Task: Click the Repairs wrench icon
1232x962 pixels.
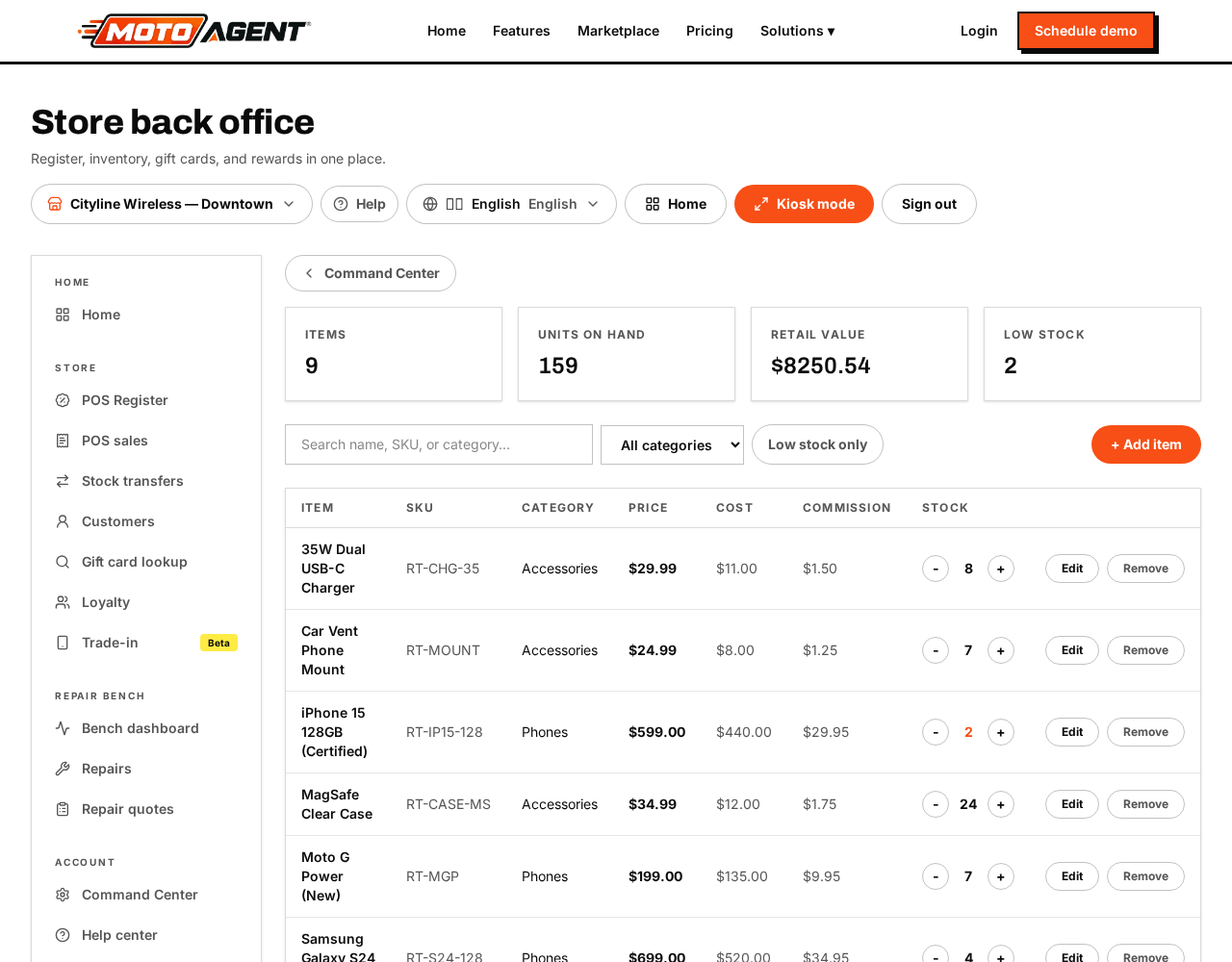Action: point(63,769)
